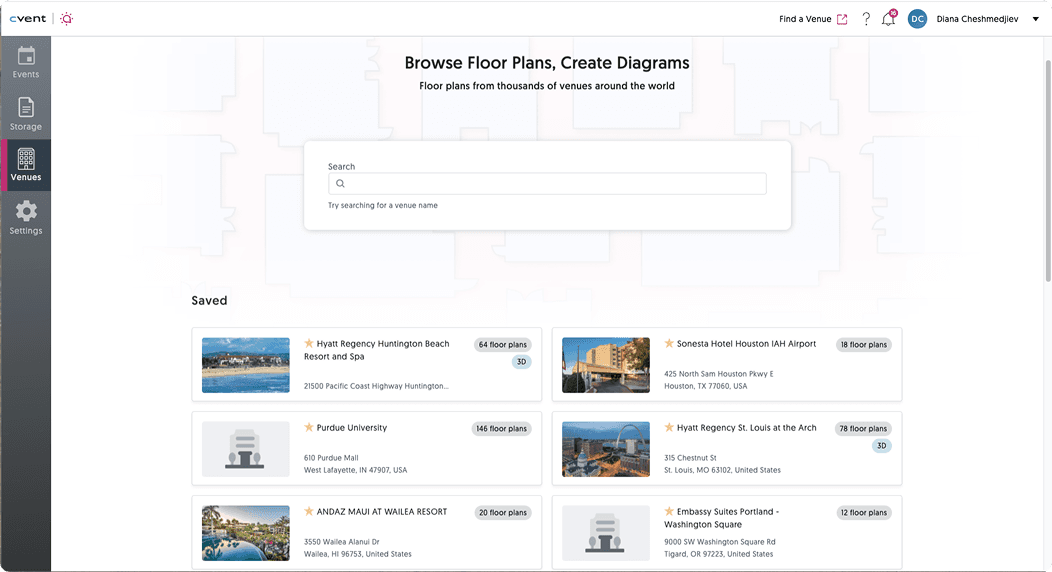Click 'Try searching for a venue name' hint
Viewport: 1052px width, 572px height.
click(x=382, y=205)
